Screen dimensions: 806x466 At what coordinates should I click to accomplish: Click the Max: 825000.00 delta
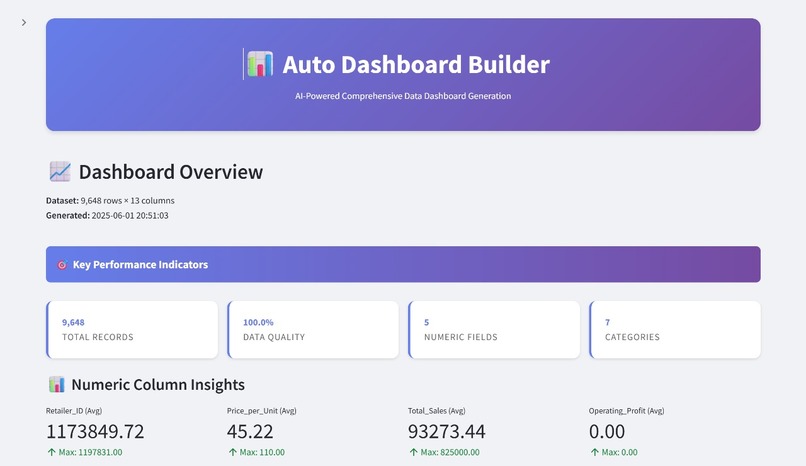tap(450, 452)
